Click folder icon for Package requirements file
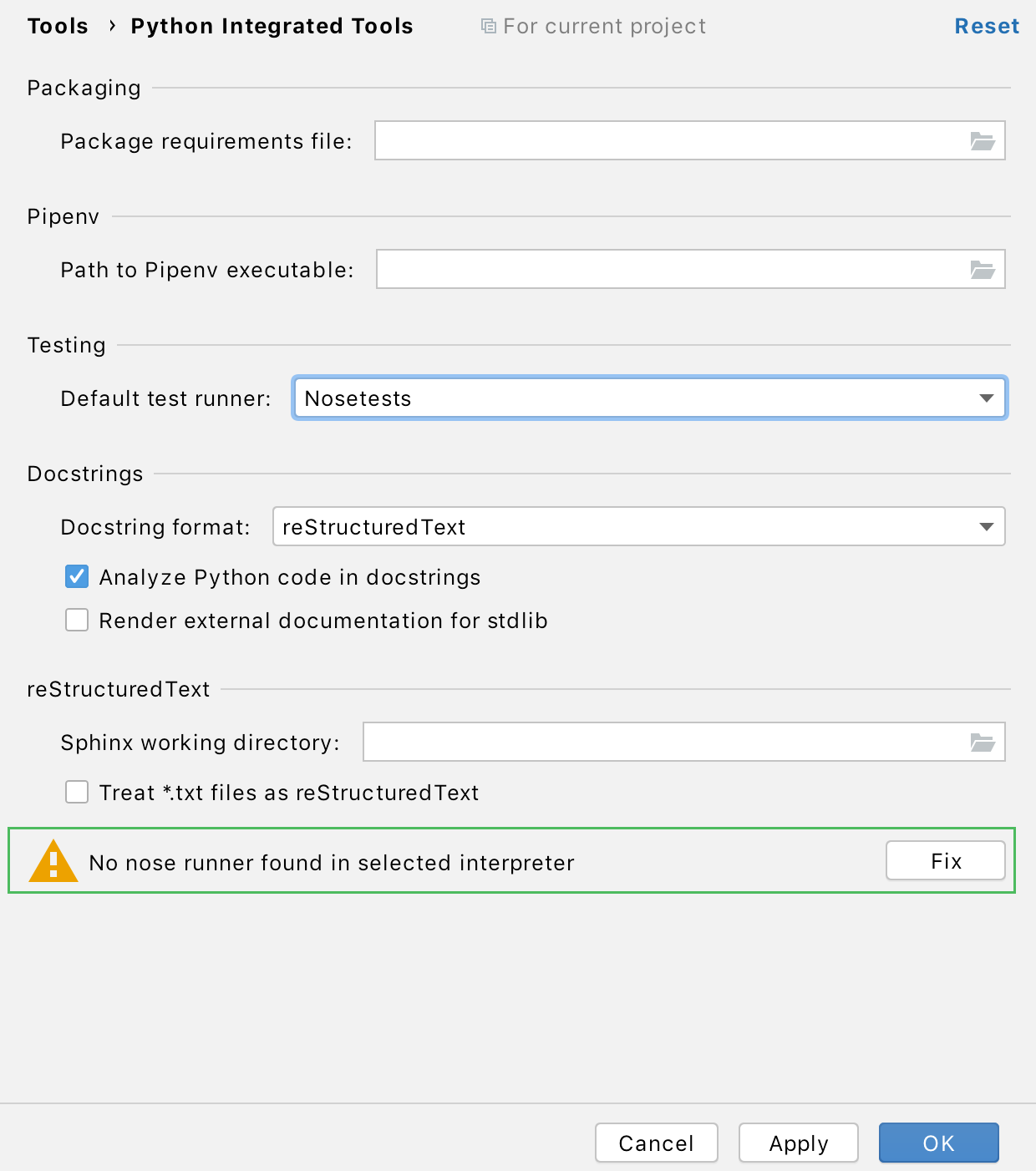The image size is (1036, 1171). click(983, 141)
